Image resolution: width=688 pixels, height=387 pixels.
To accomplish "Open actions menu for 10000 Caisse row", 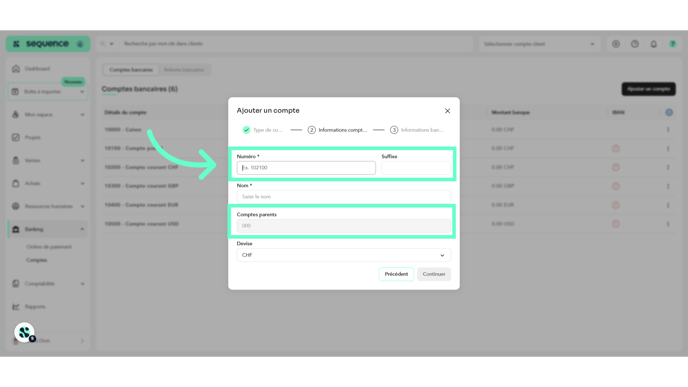I will (x=668, y=130).
